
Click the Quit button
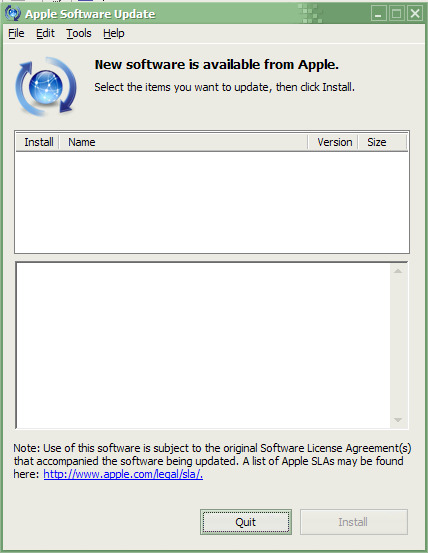pyautogui.click(x=246, y=522)
